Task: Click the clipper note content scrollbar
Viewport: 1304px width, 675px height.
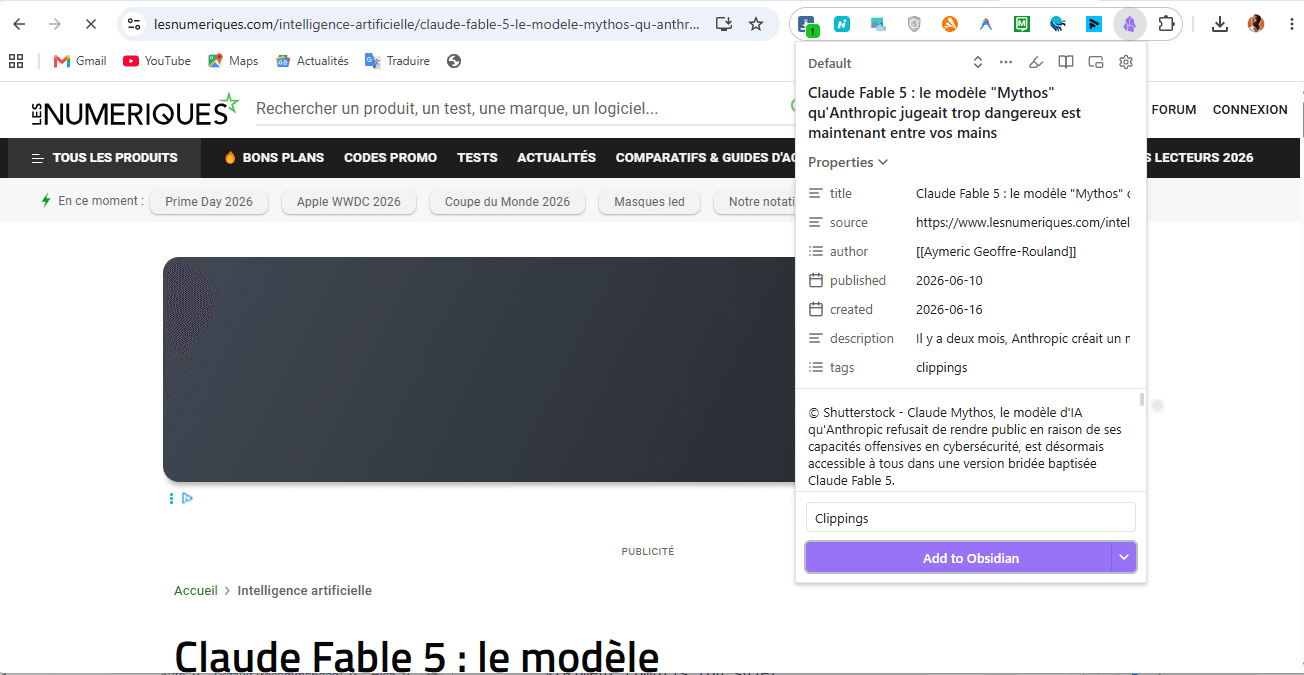Action: 1142,400
